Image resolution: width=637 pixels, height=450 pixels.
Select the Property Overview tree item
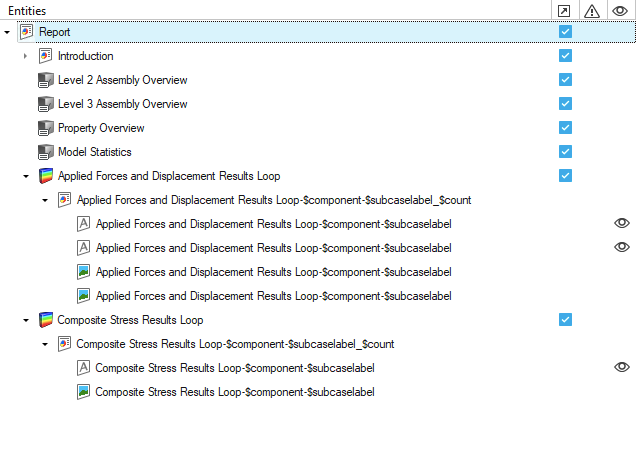101,128
